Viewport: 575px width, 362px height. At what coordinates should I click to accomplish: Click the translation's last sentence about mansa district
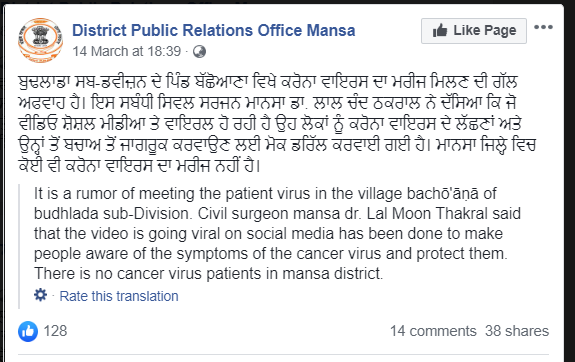(x=208, y=274)
